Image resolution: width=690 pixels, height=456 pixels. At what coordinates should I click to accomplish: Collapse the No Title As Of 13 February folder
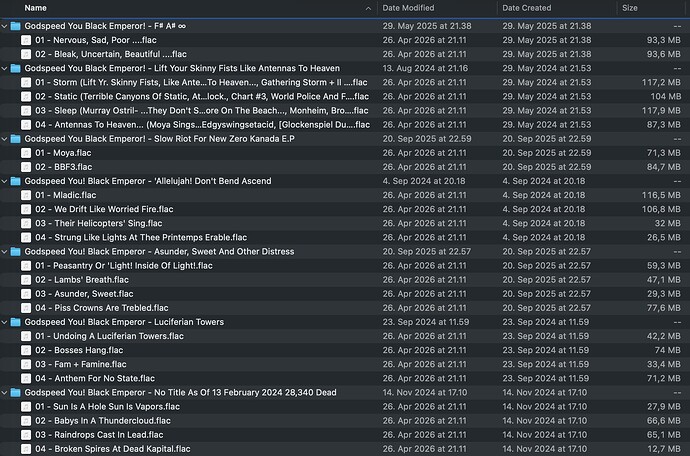click(4, 393)
